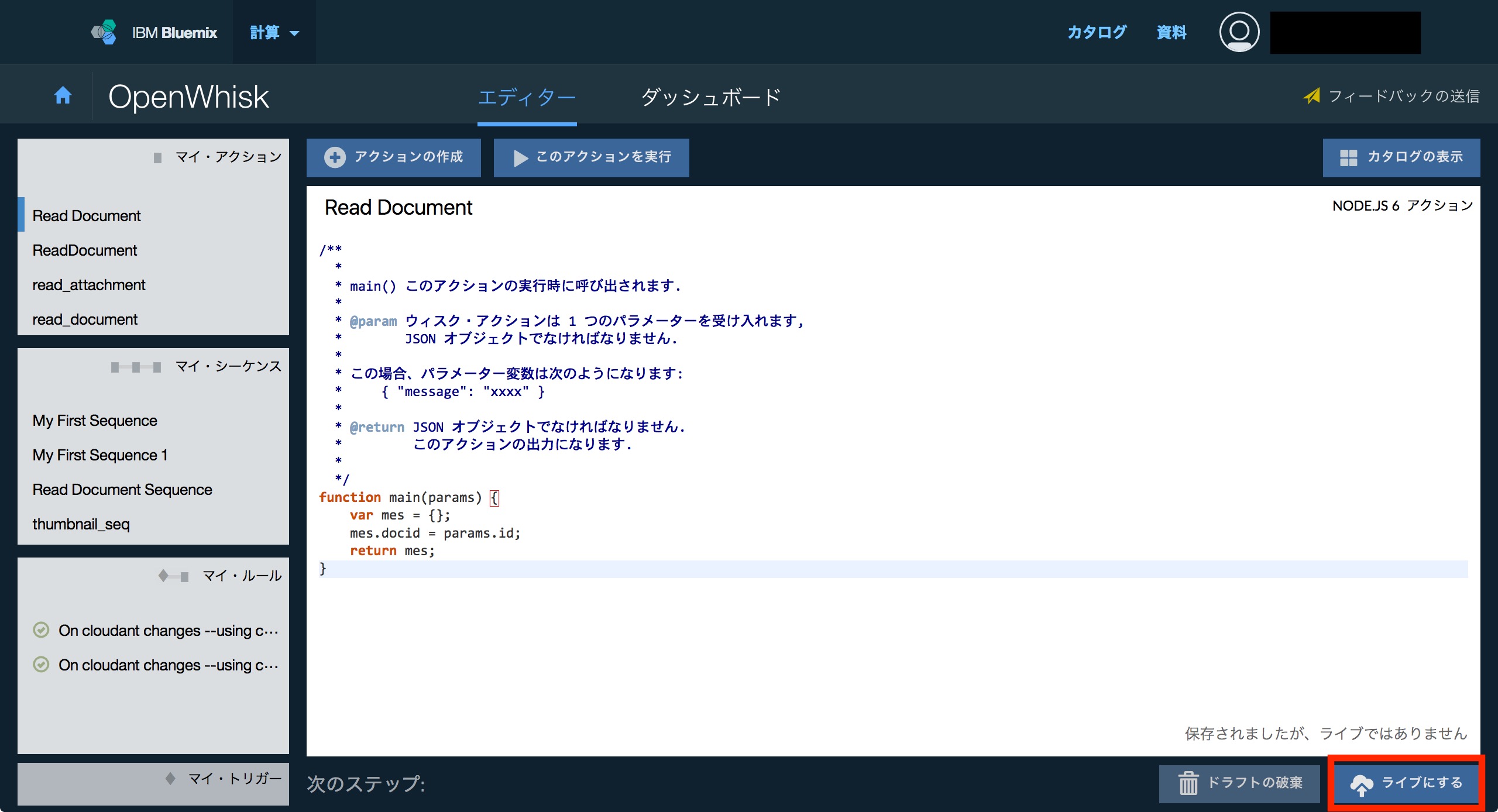Switch to the ダッシュボード tab
Viewport: 1498px width, 812px height.
710,97
